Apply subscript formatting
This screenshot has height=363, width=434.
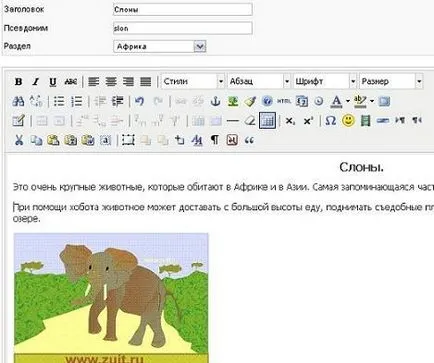click(290, 121)
